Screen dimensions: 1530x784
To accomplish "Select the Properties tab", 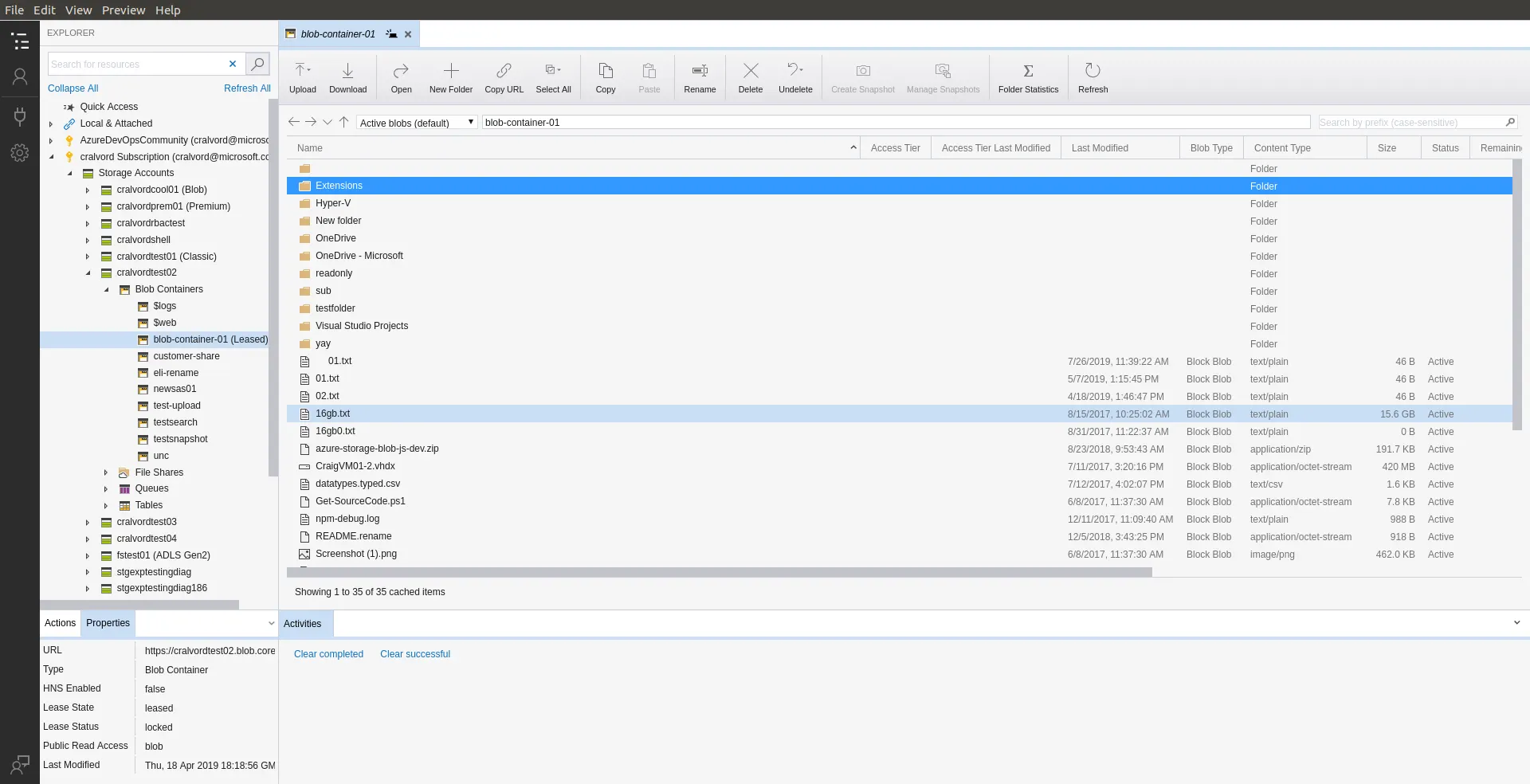I will point(108,623).
